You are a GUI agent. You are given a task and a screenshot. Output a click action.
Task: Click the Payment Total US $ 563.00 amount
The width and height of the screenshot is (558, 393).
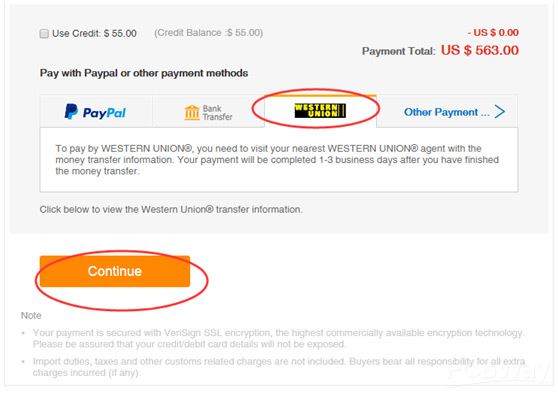[x=479, y=50]
